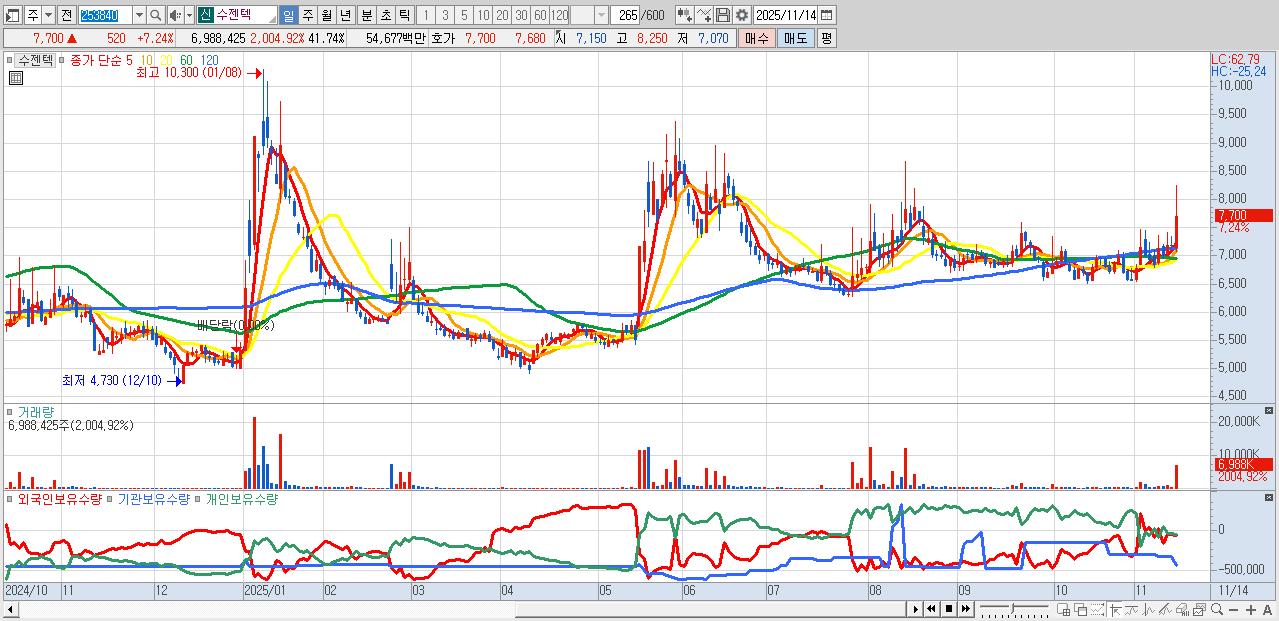Select 일 daily period
Viewport: 1279px width, 621px height.
coord(288,15)
